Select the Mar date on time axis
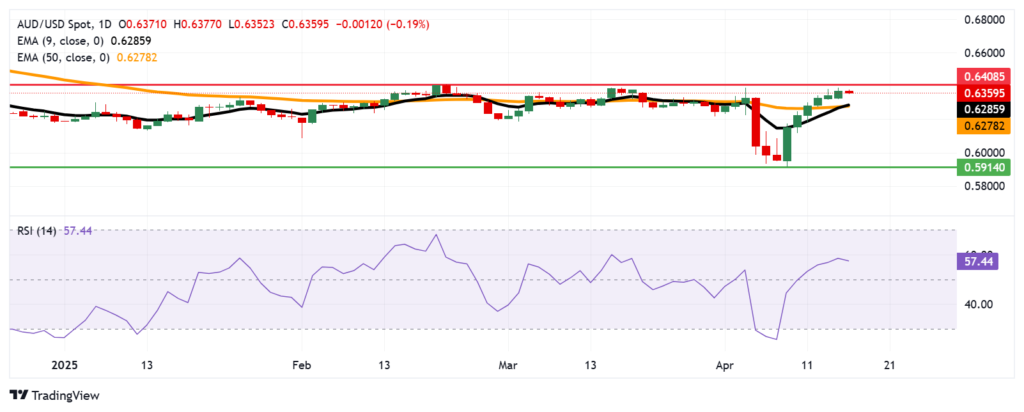The width and height of the screenshot is (1024, 412). coord(510,366)
